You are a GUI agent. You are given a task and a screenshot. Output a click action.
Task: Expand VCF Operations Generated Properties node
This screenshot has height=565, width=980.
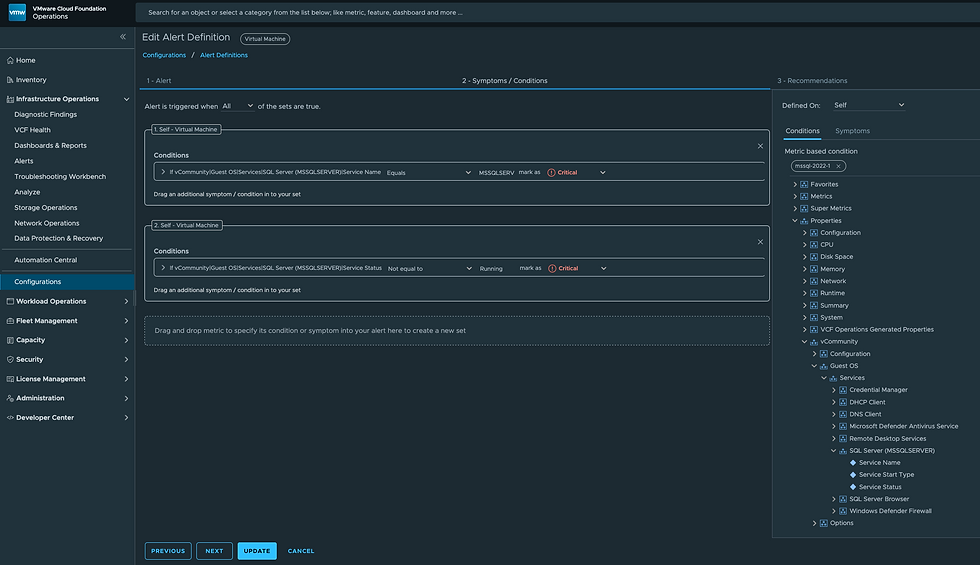(804, 329)
